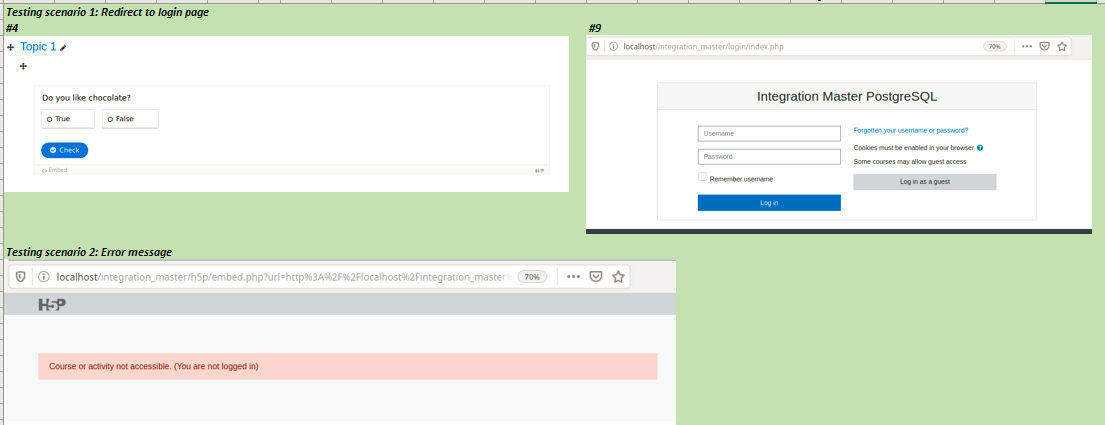Click the 'Course or activity not accessible' error message
Screen dimensions: 1105x425
coord(347,367)
